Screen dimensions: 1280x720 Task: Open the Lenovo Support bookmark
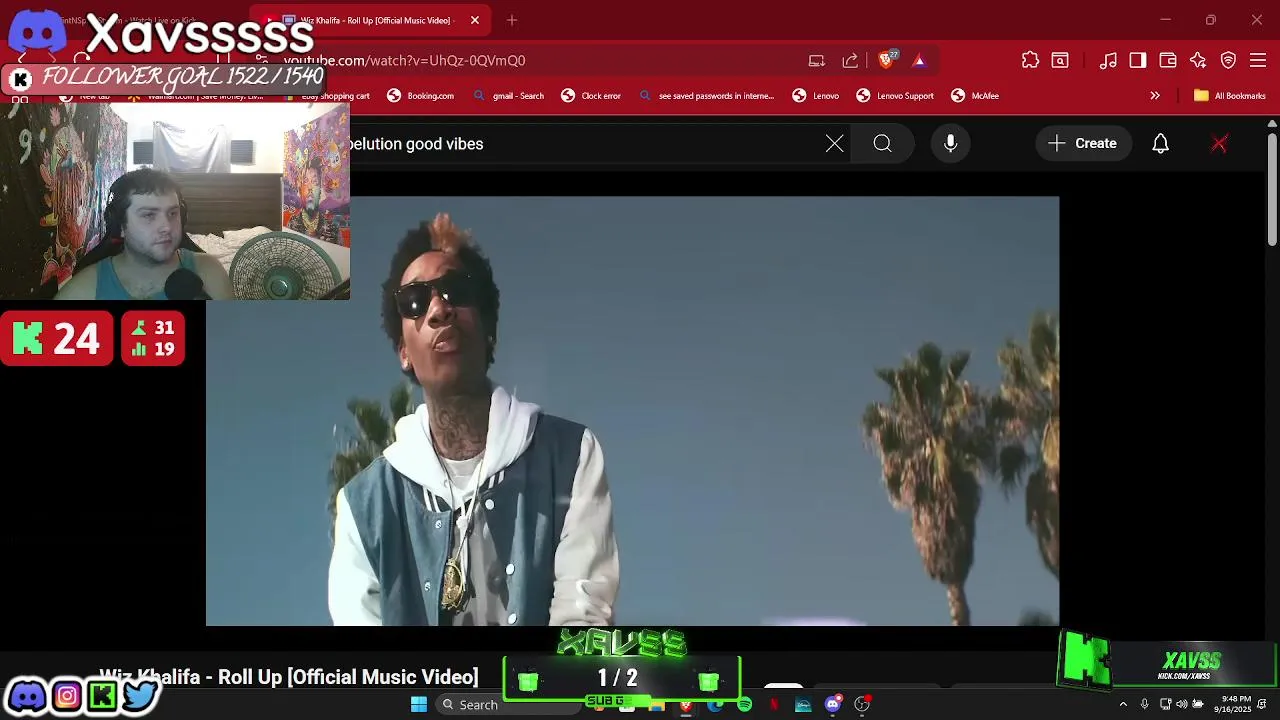tap(894, 96)
